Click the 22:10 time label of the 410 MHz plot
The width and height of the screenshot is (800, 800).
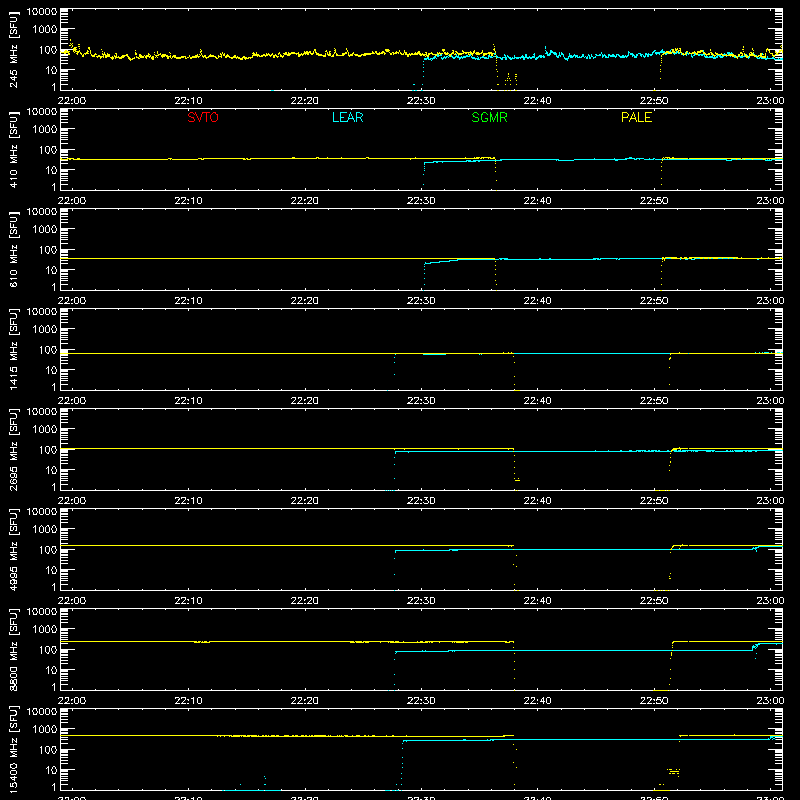pos(188,201)
